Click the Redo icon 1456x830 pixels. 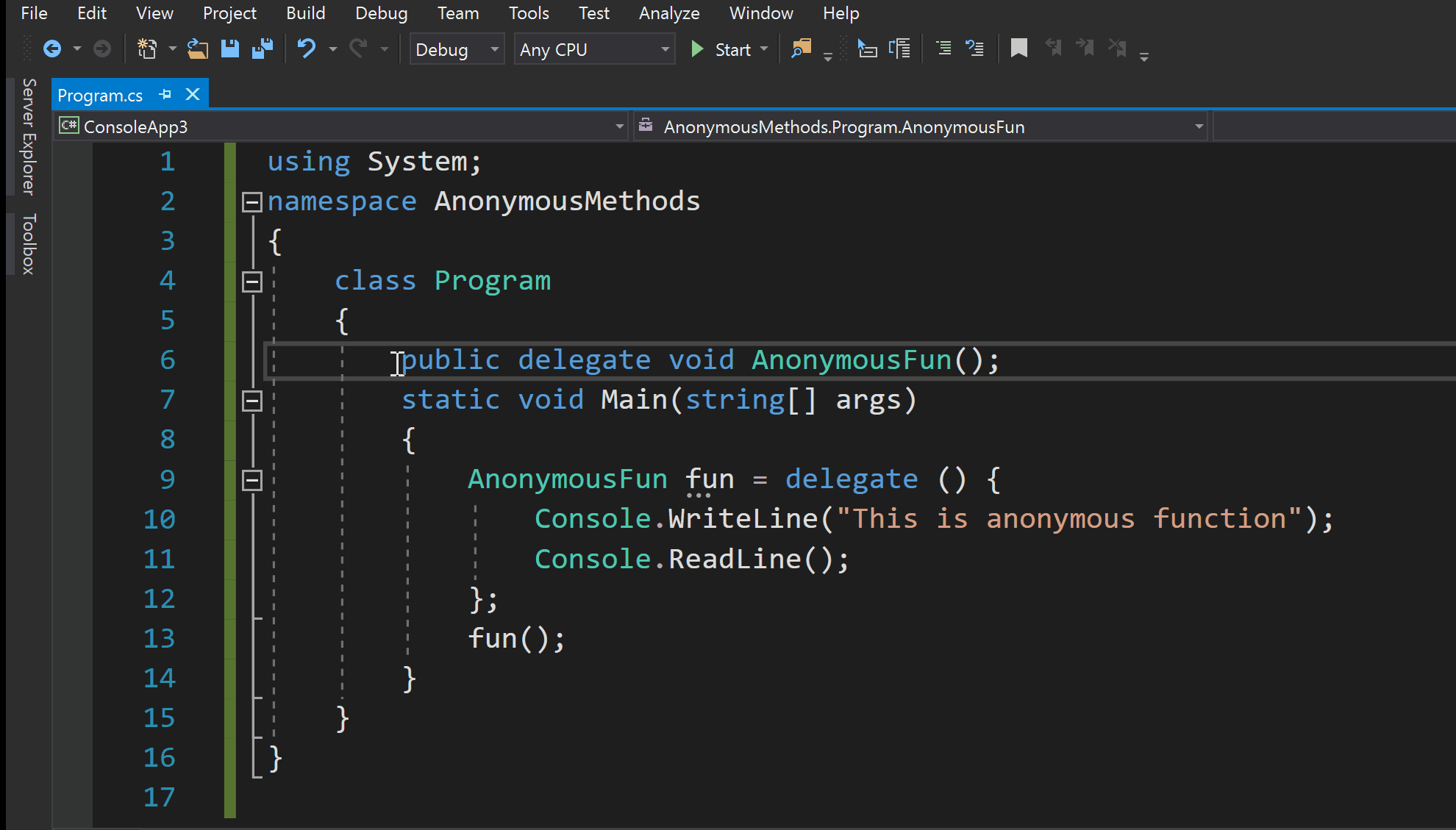(x=359, y=49)
